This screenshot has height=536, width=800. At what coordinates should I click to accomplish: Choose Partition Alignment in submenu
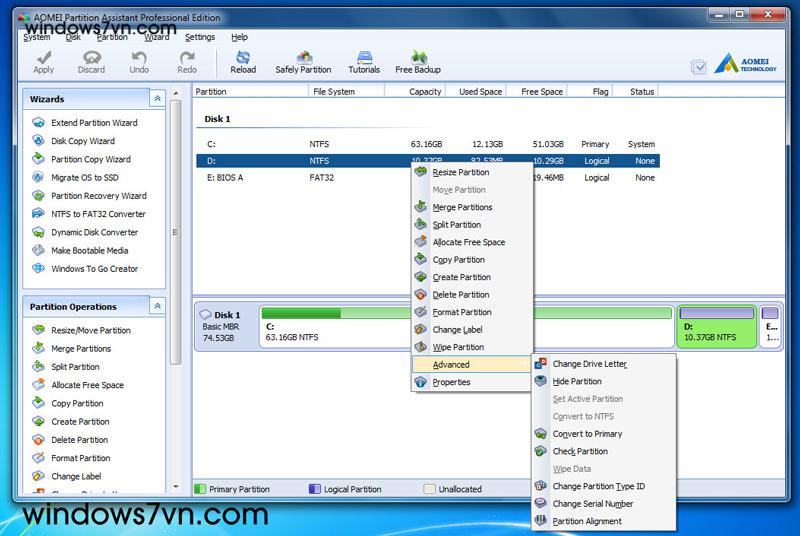[604, 521]
